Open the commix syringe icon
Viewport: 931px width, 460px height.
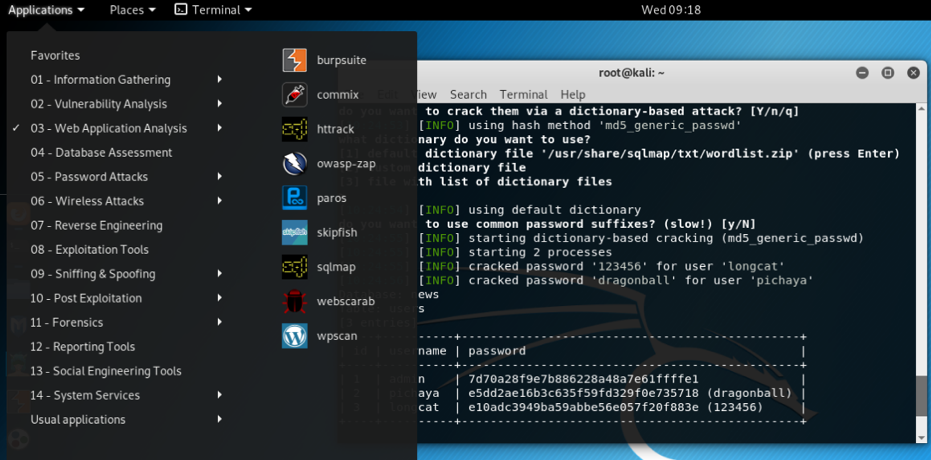[x=294, y=95]
